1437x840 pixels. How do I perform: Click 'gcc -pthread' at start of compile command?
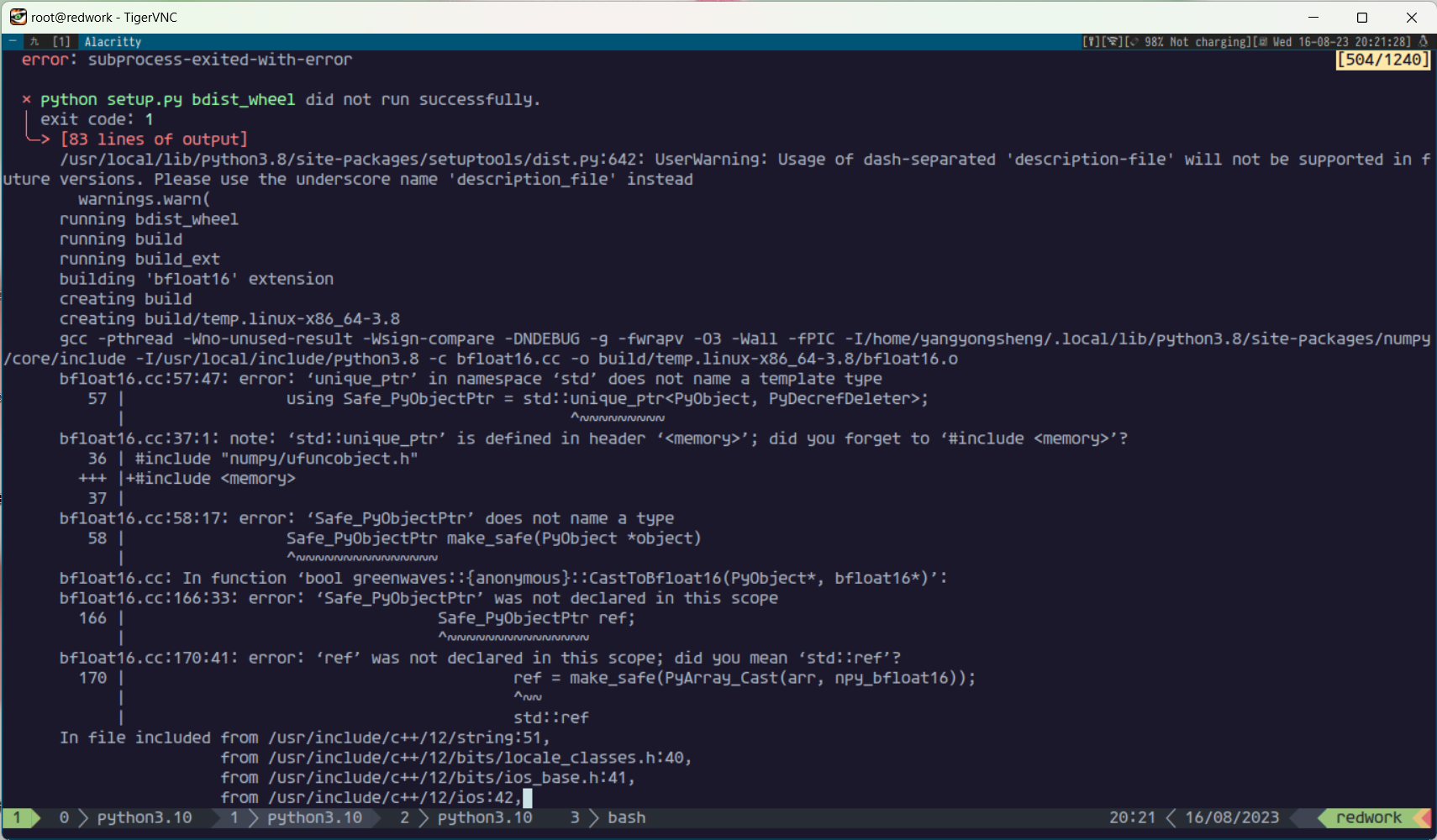[x=116, y=339]
